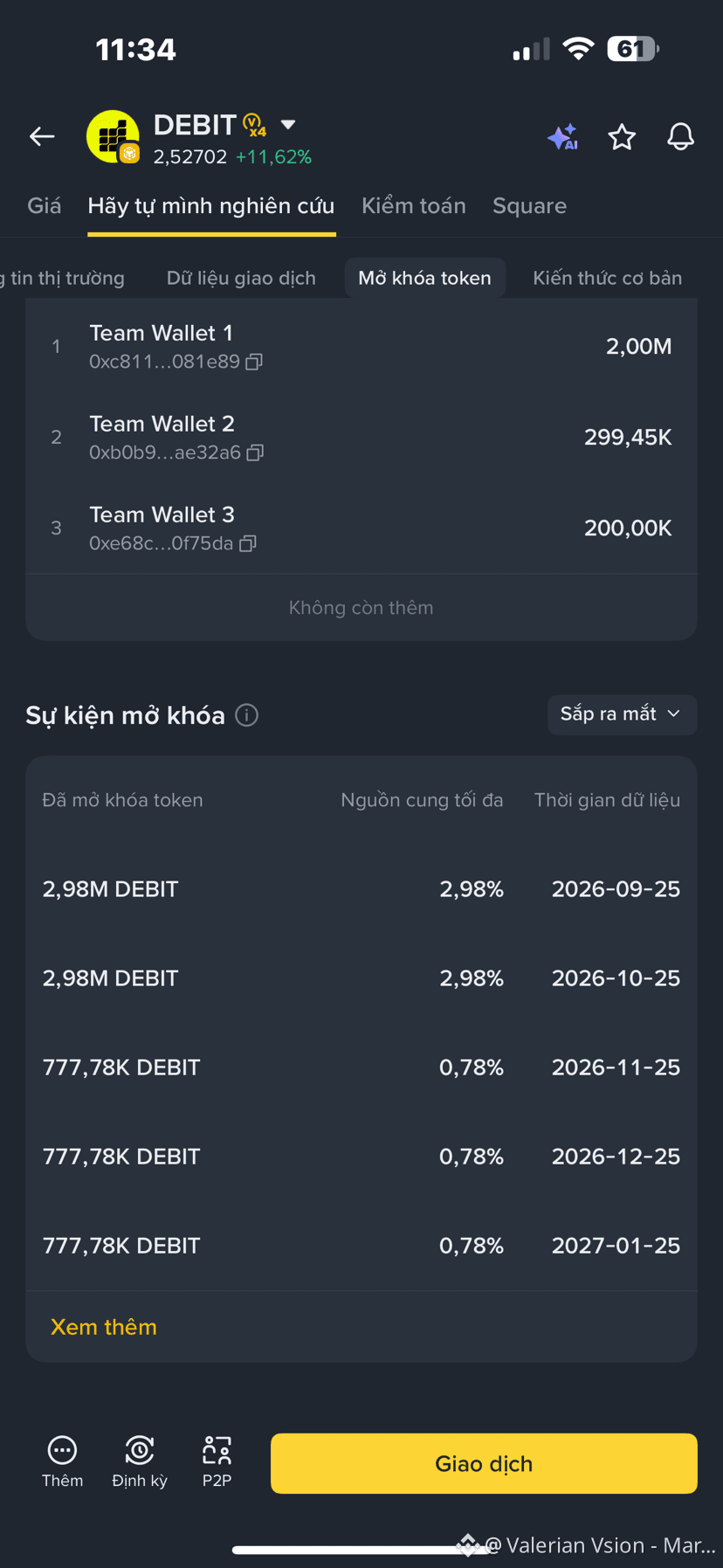Image resolution: width=723 pixels, height=1568 pixels.
Task: Tap the Xem thêm link
Action: [x=104, y=1327]
